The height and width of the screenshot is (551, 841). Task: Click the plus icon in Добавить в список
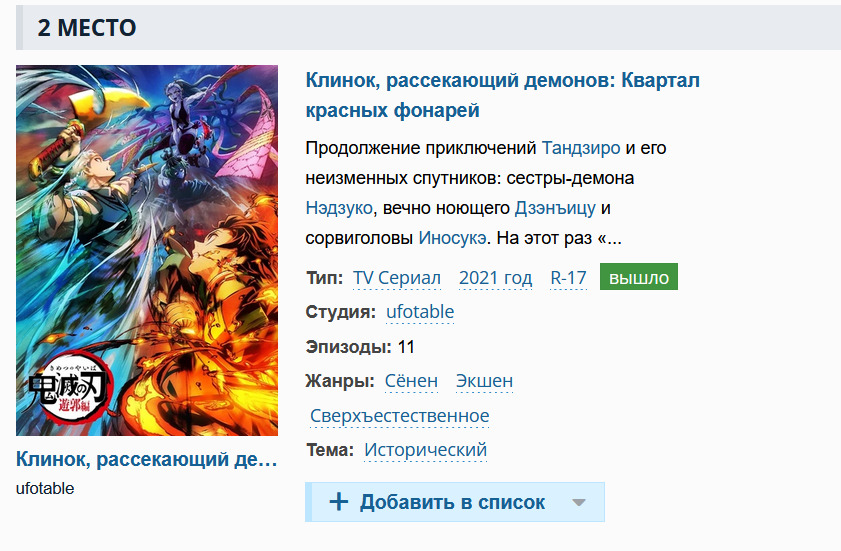(338, 502)
